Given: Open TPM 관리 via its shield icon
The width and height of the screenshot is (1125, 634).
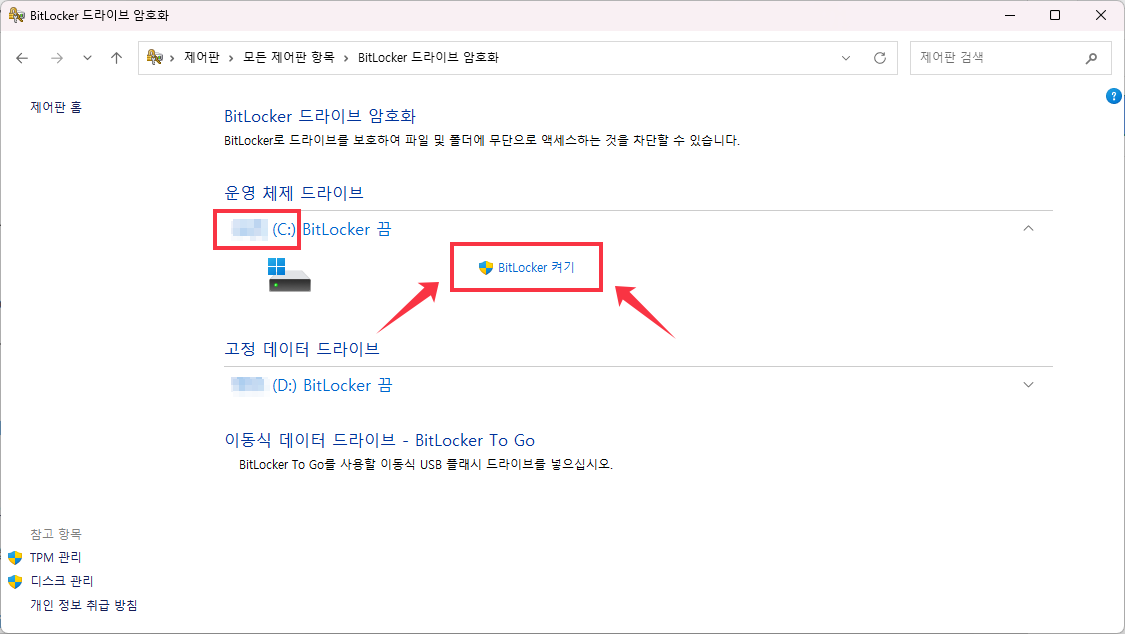Looking at the screenshot, I should pos(14,557).
